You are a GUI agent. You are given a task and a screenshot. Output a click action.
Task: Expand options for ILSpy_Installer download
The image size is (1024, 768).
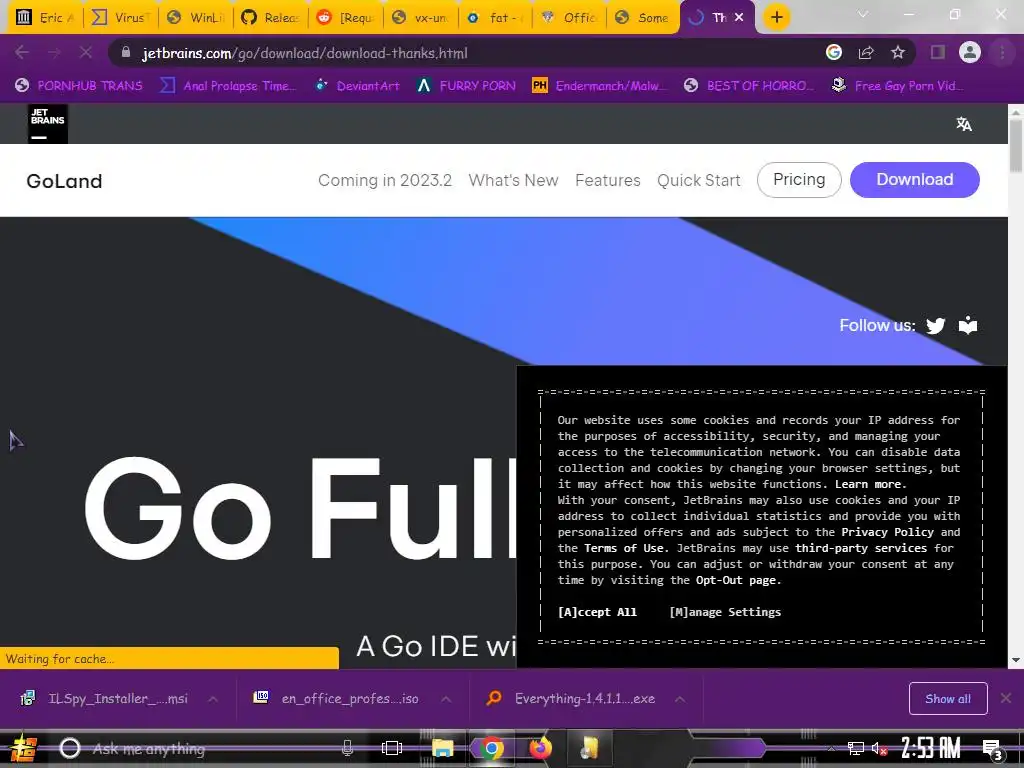pyautogui.click(x=212, y=699)
